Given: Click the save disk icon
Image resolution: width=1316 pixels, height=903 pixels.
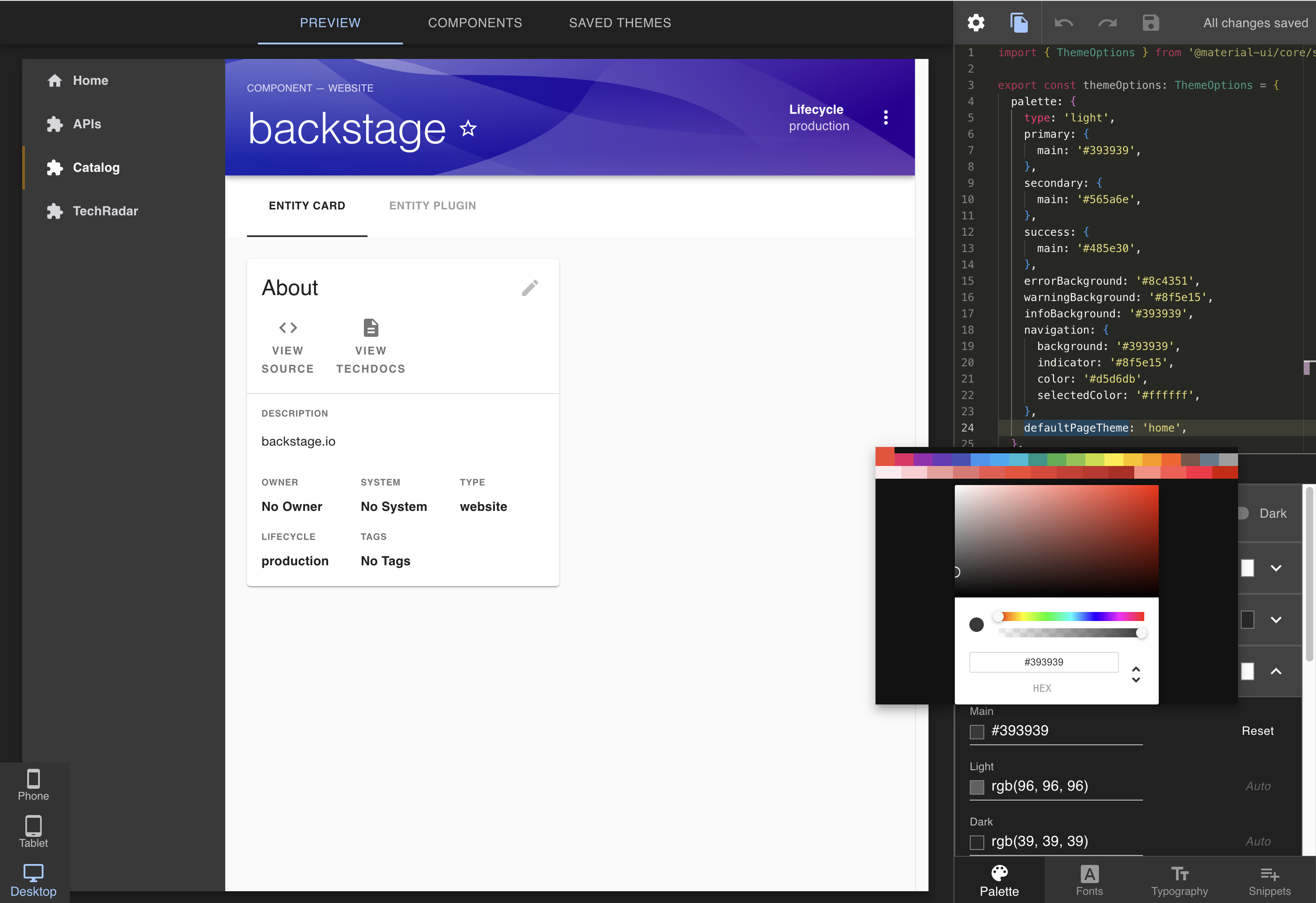Looking at the screenshot, I should point(1151,23).
